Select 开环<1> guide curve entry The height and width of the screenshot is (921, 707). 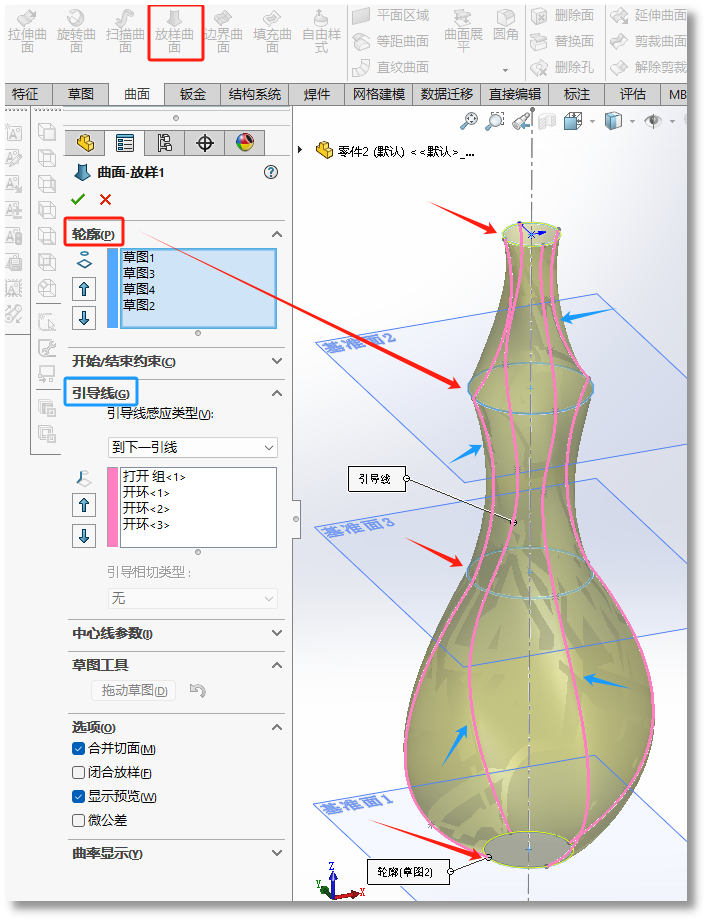(198, 492)
